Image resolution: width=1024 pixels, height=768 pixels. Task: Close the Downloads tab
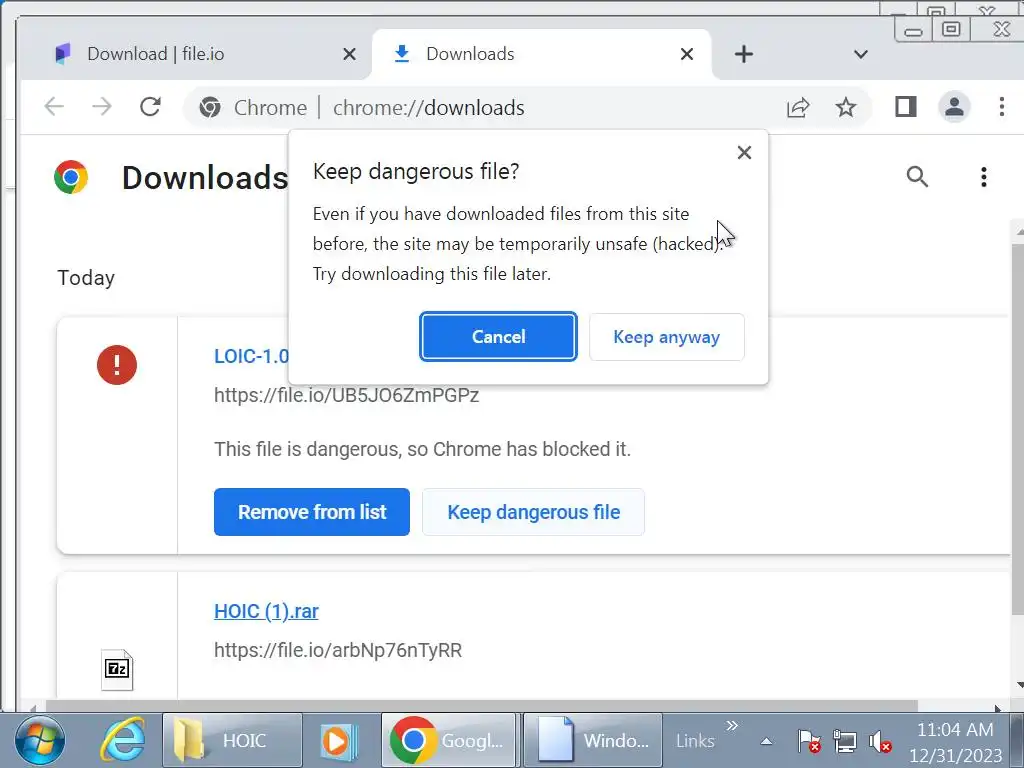(x=686, y=54)
